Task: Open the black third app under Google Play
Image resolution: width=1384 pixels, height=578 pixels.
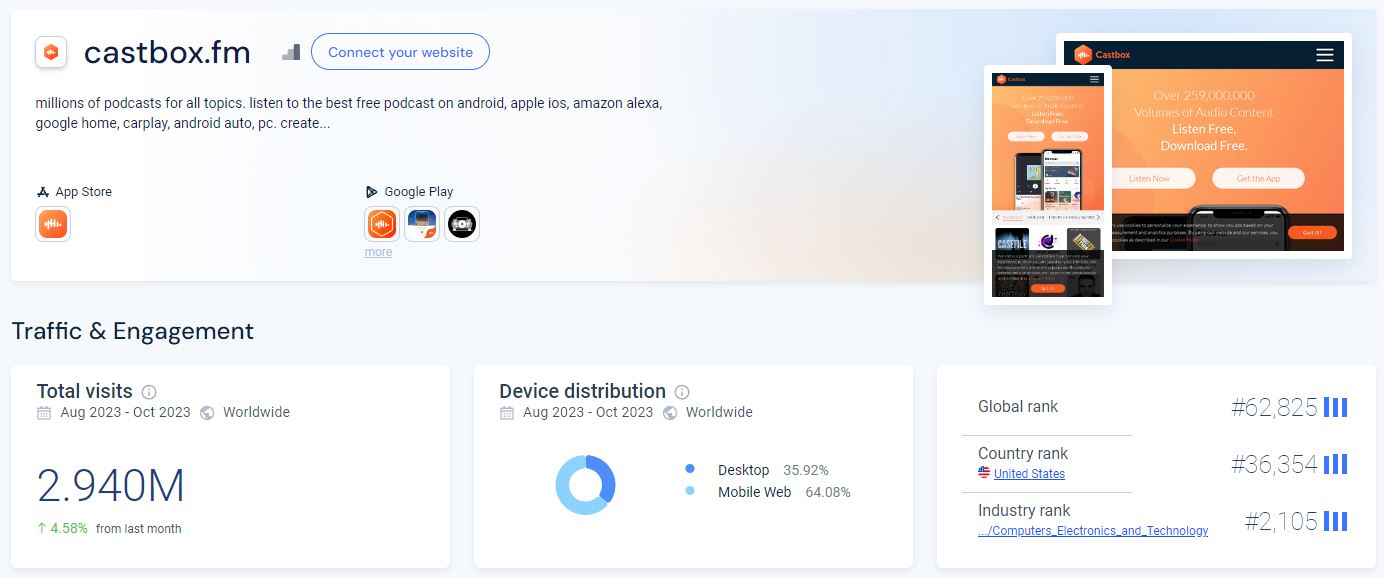Action: click(x=462, y=224)
